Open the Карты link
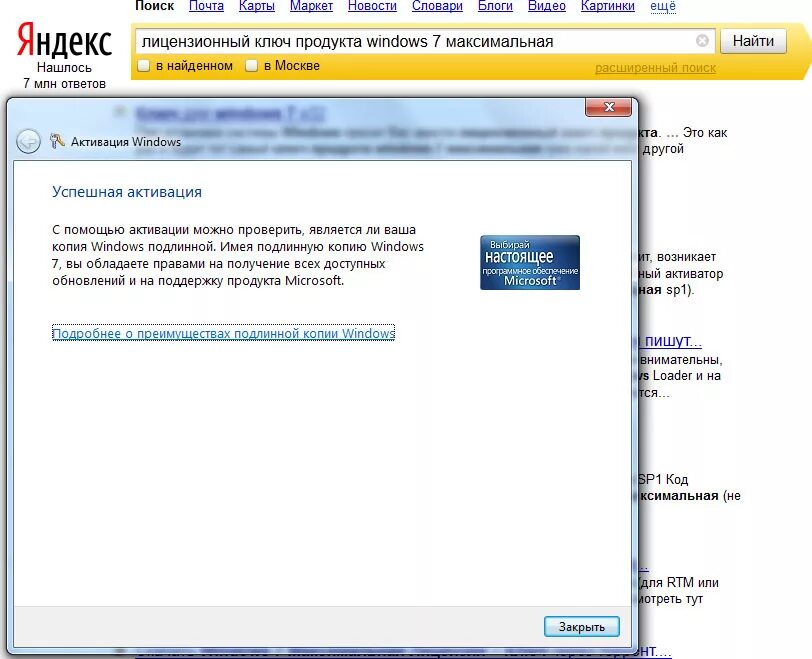 coord(256,6)
